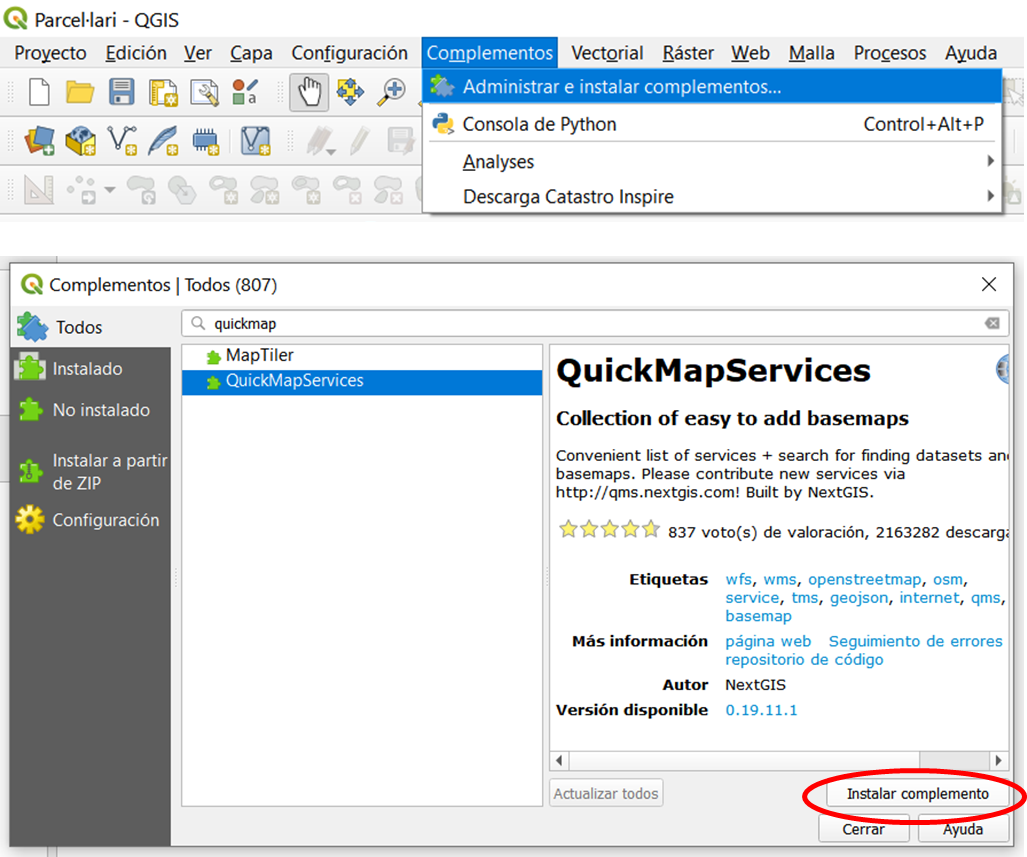Viewport: 1027px width, 857px height.
Task: Switch to the No instalado tab
Action: pos(90,409)
